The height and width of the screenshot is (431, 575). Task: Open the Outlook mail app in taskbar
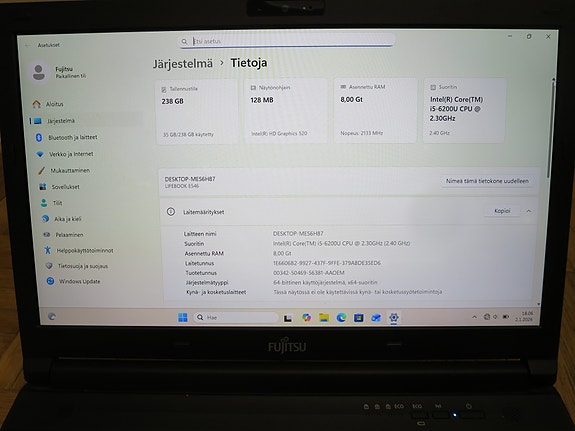[x=376, y=318]
